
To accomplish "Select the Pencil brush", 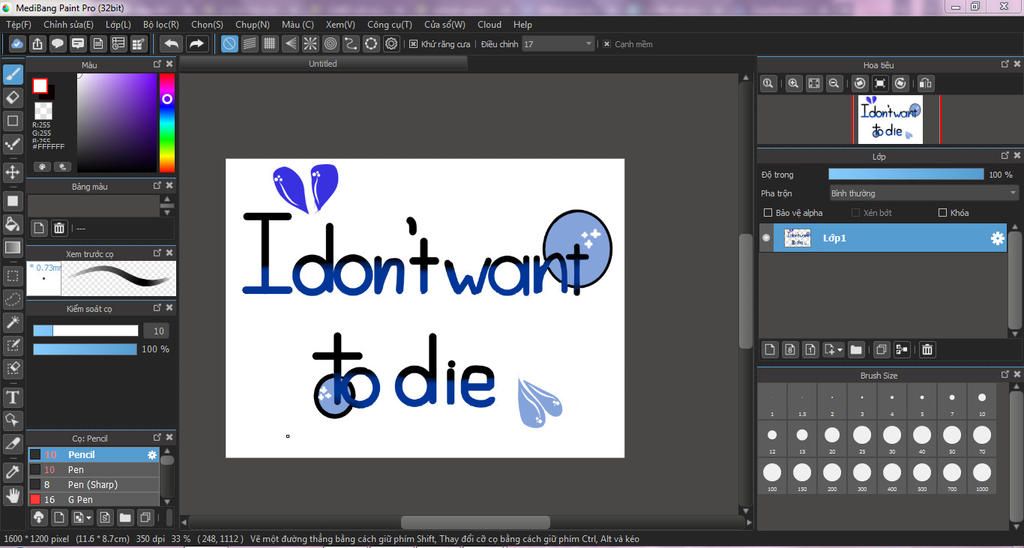I will click(x=93, y=455).
